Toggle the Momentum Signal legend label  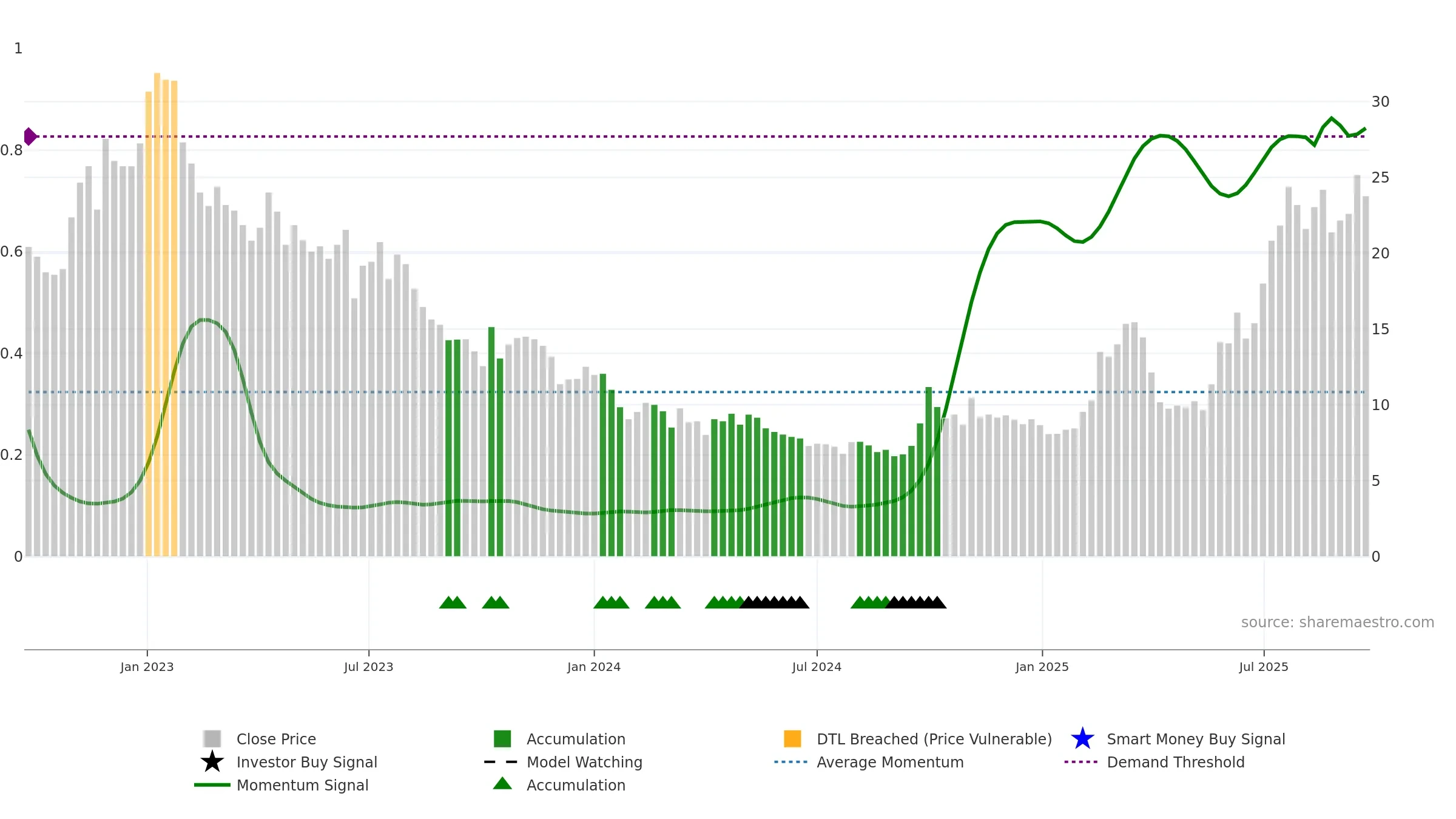(x=302, y=785)
